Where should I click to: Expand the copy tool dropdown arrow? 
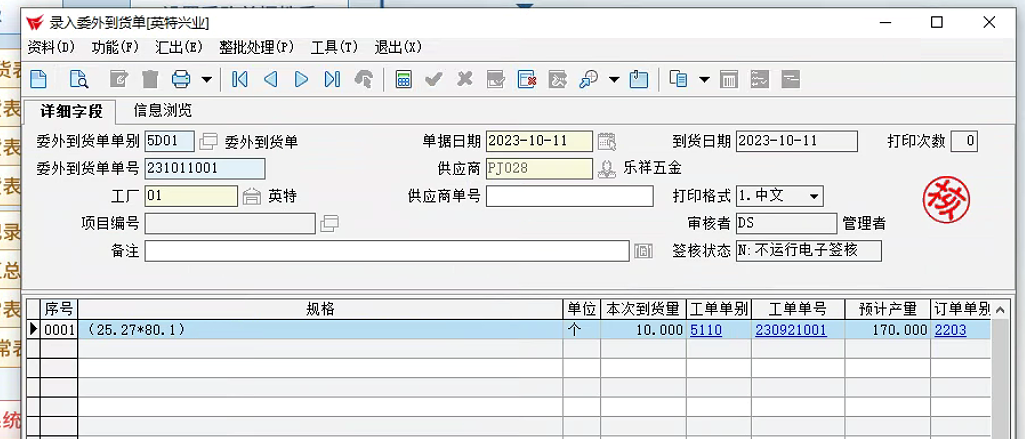(704, 79)
